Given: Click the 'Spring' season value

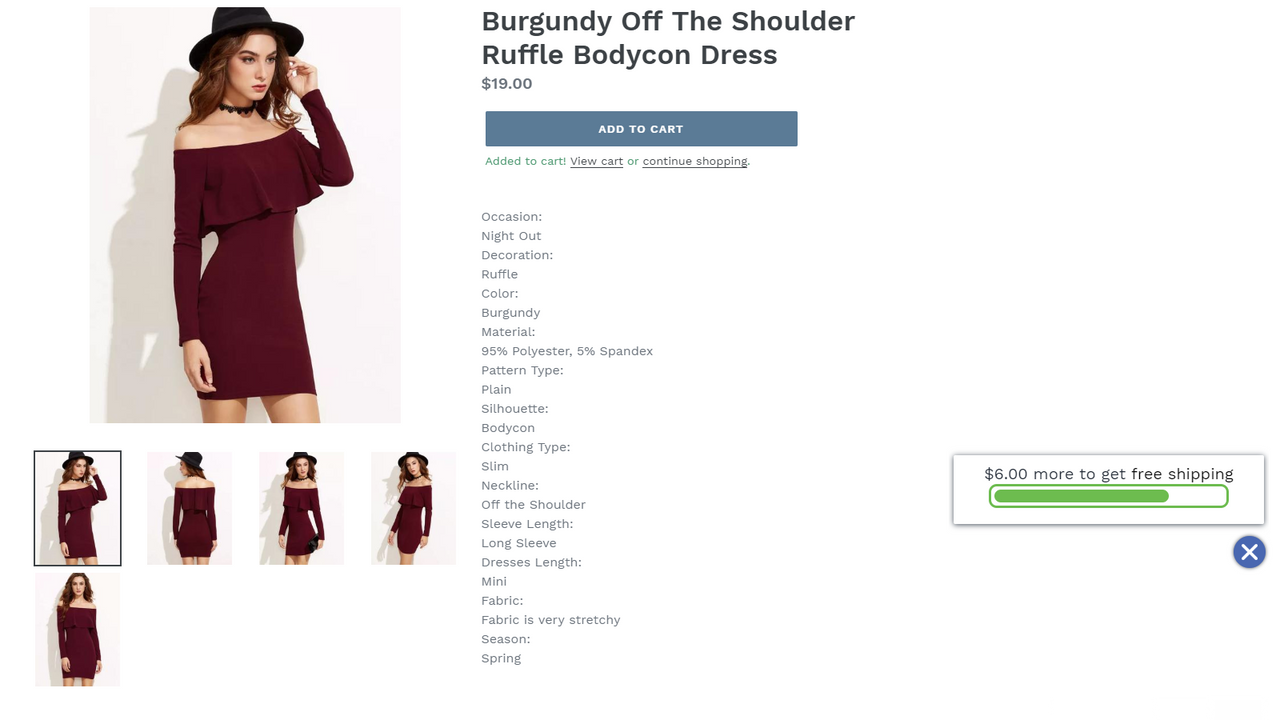Looking at the screenshot, I should (501, 658).
